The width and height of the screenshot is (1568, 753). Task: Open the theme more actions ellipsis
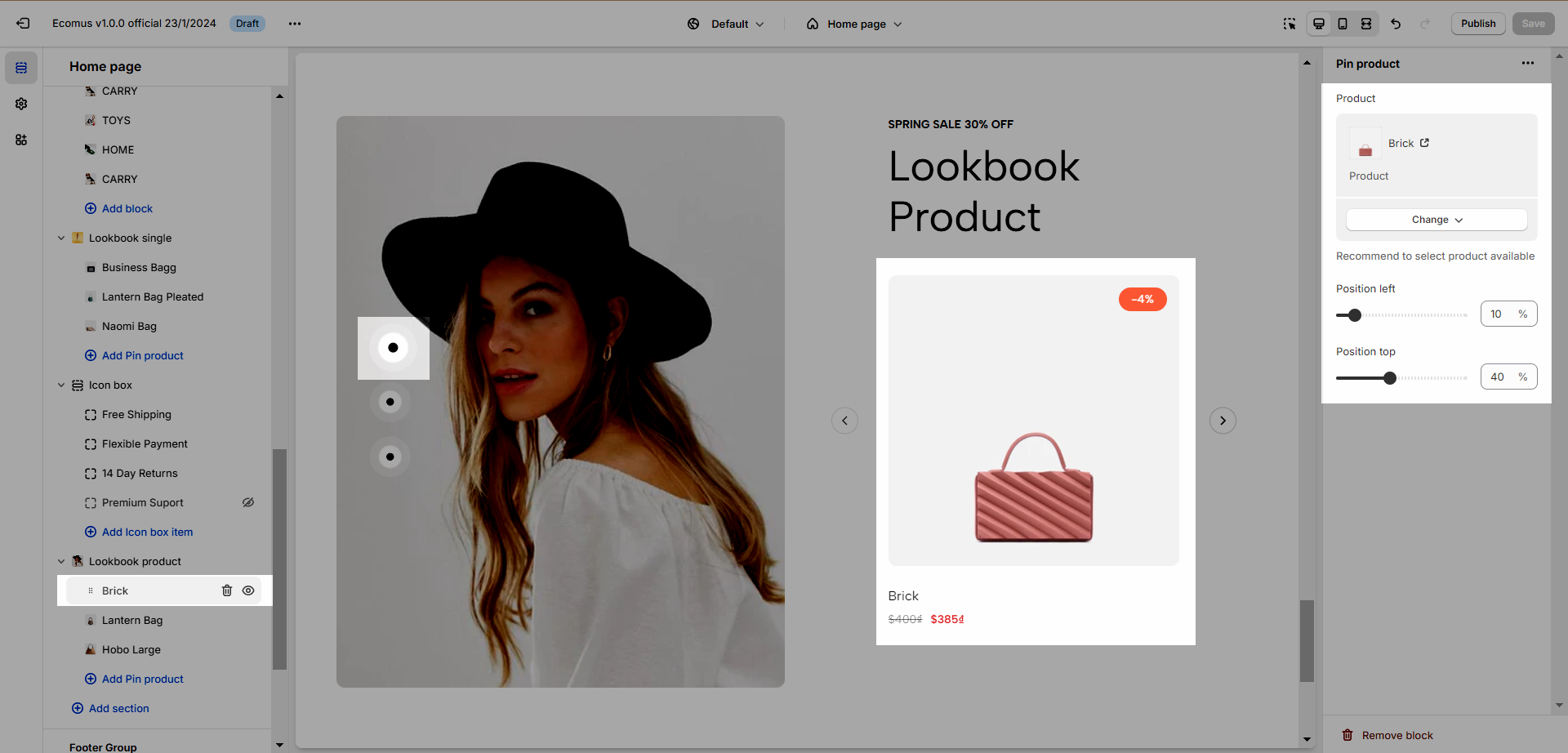pos(295,24)
